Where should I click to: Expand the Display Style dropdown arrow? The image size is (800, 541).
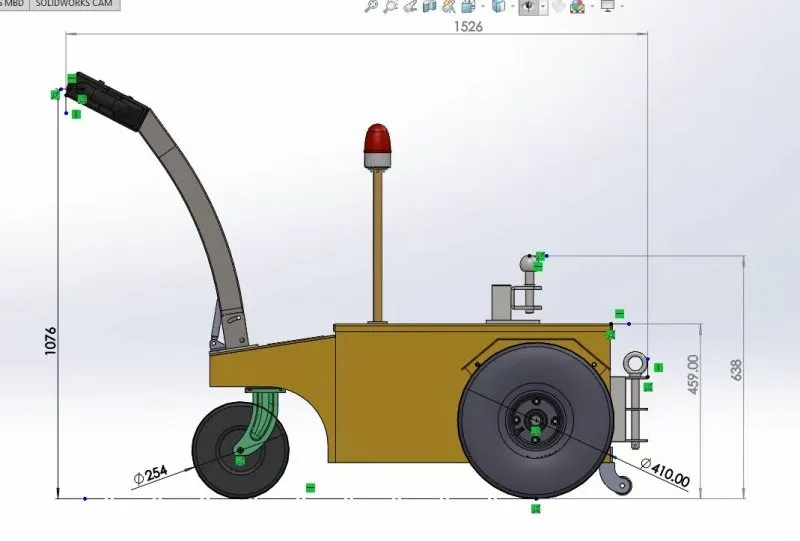click(511, 6)
